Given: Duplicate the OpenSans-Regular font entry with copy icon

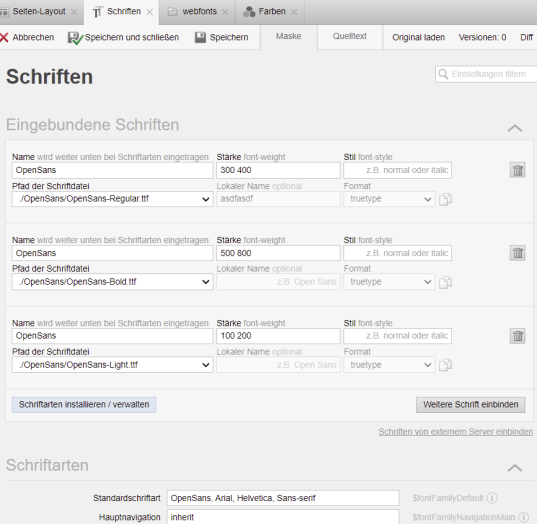Looking at the screenshot, I should tap(445, 199).
